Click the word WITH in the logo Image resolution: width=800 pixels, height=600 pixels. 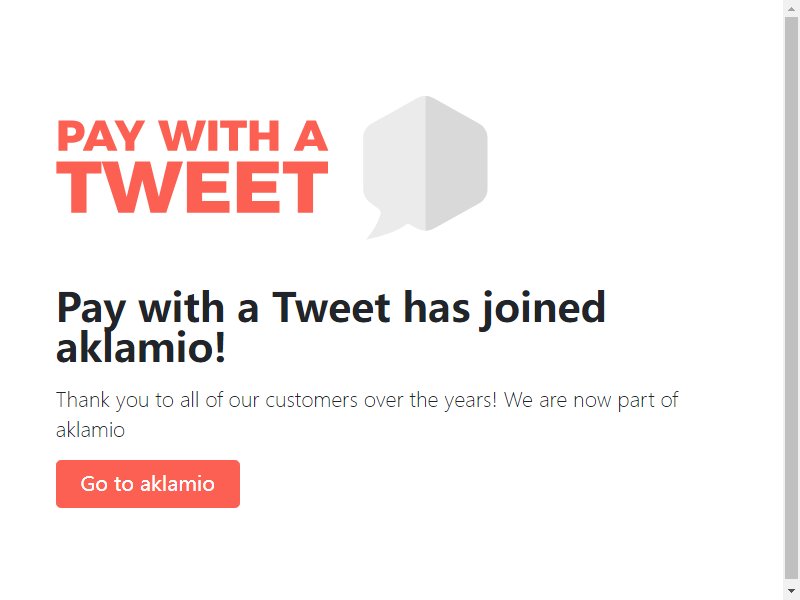click(x=219, y=136)
